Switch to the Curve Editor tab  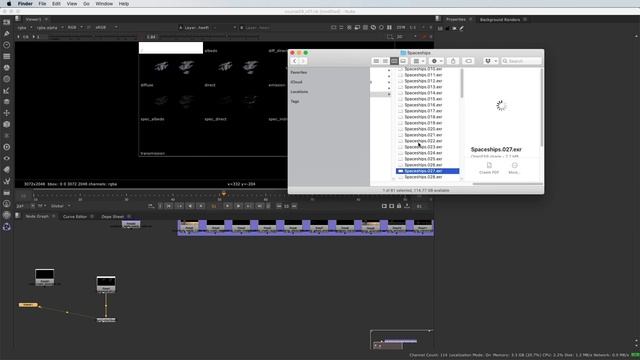(x=75, y=216)
